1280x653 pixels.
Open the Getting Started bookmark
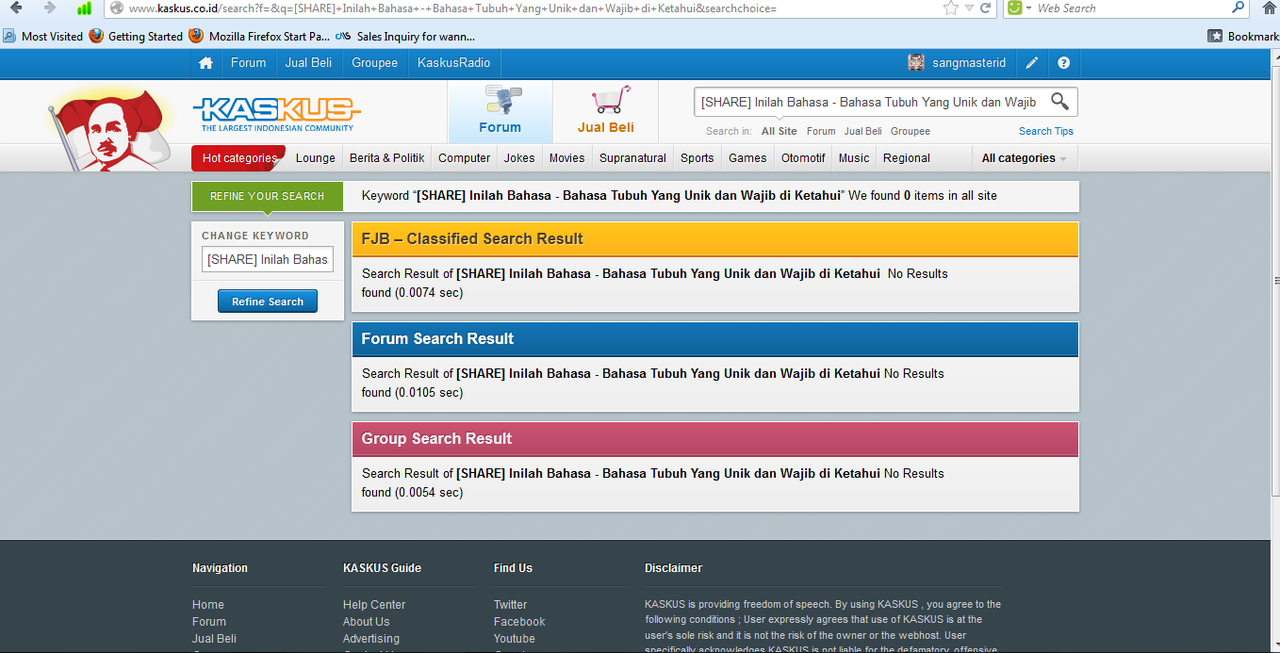coord(136,36)
